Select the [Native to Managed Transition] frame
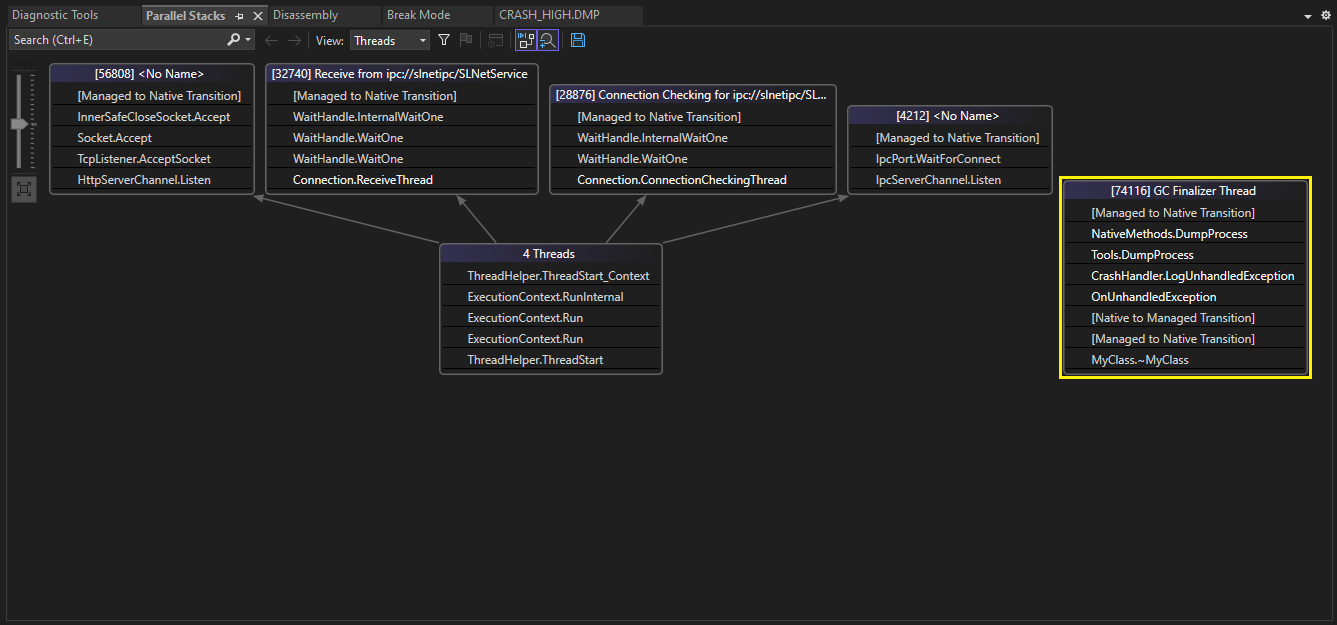Viewport: 1337px width, 625px height. (x=1185, y=318)
